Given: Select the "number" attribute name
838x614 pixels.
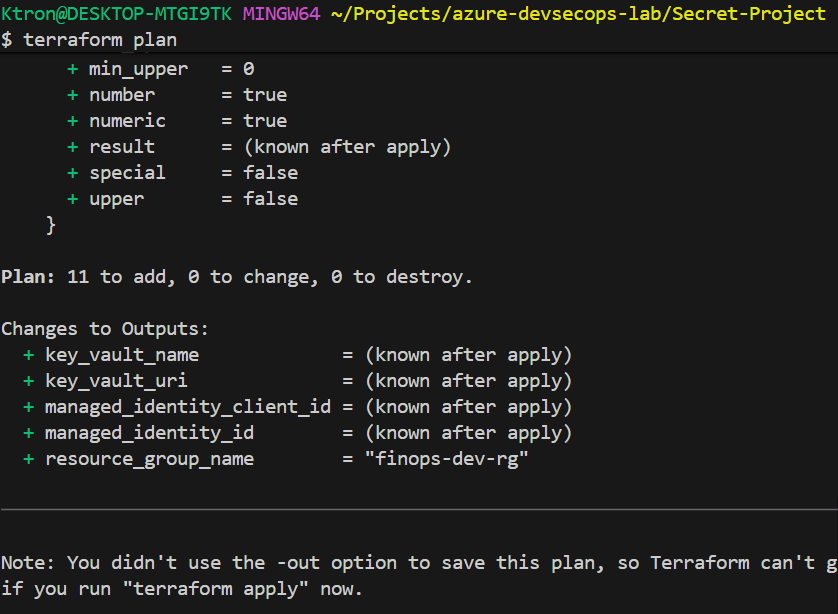Looking at the screenshot, I should [122, 95].
